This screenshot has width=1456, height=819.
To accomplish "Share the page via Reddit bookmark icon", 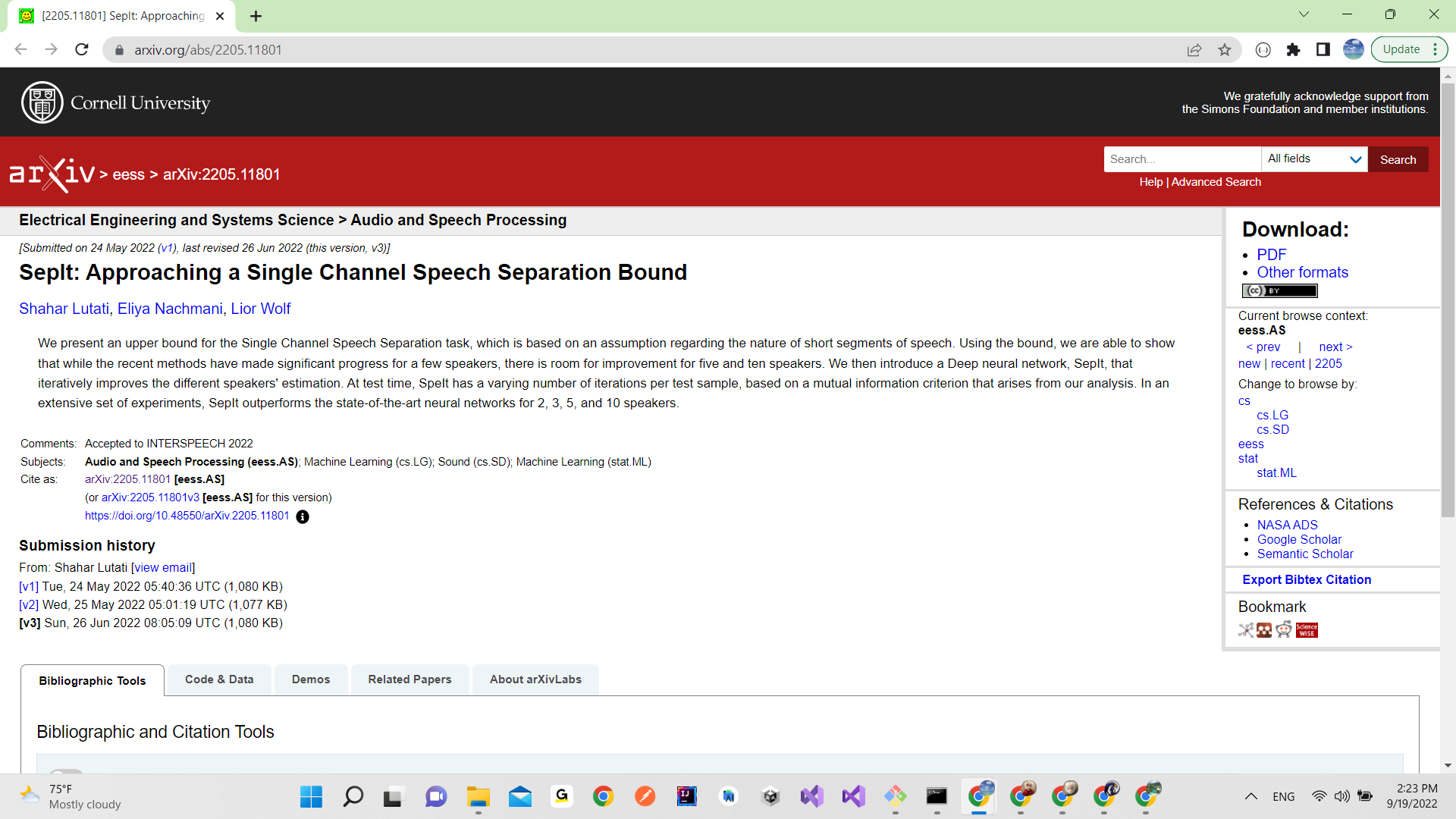I will (1283, 630).
